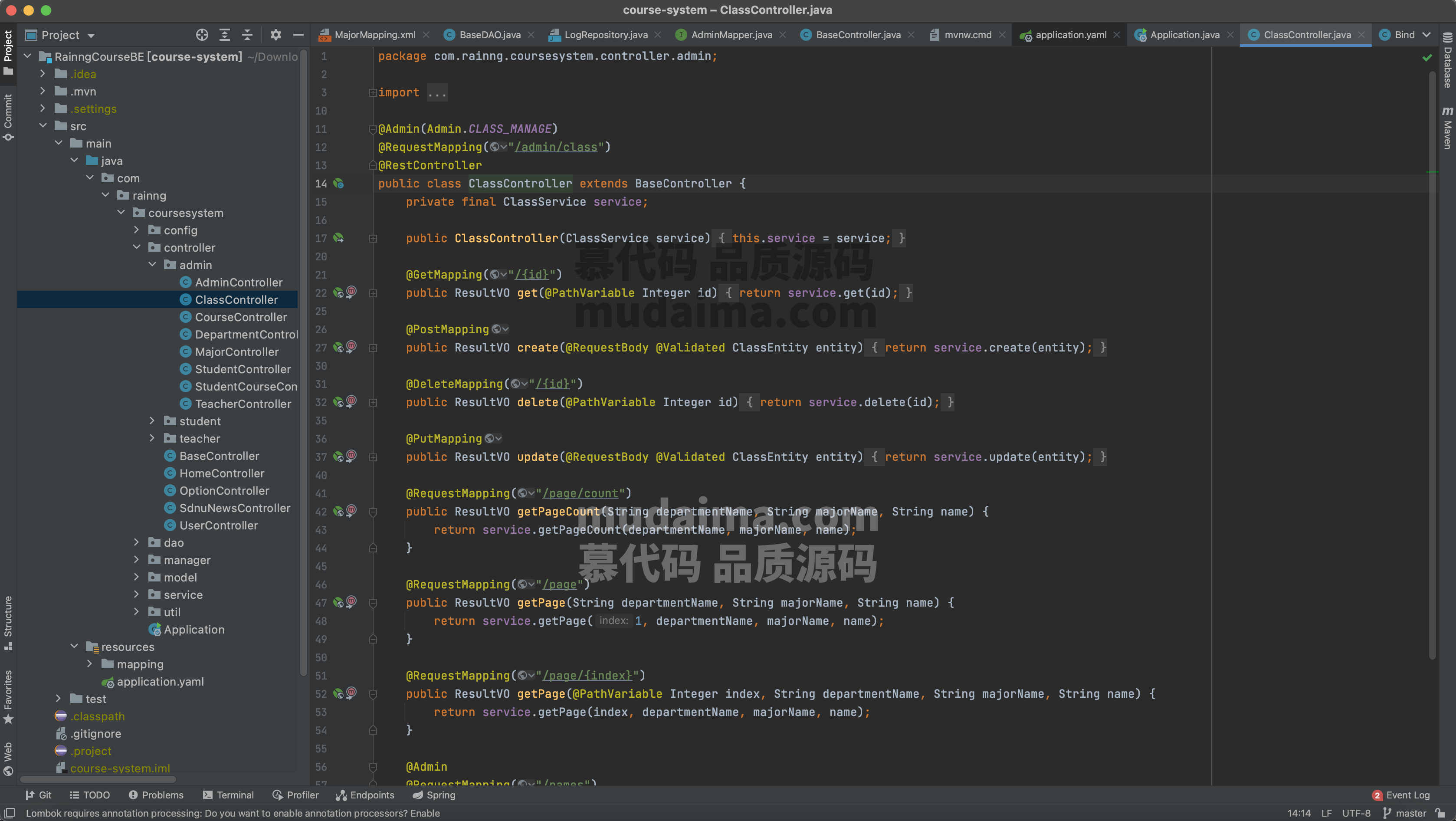This screenshot has height=821, width=1456.
Task: Collapse the src folder
Action: [43, 126]
